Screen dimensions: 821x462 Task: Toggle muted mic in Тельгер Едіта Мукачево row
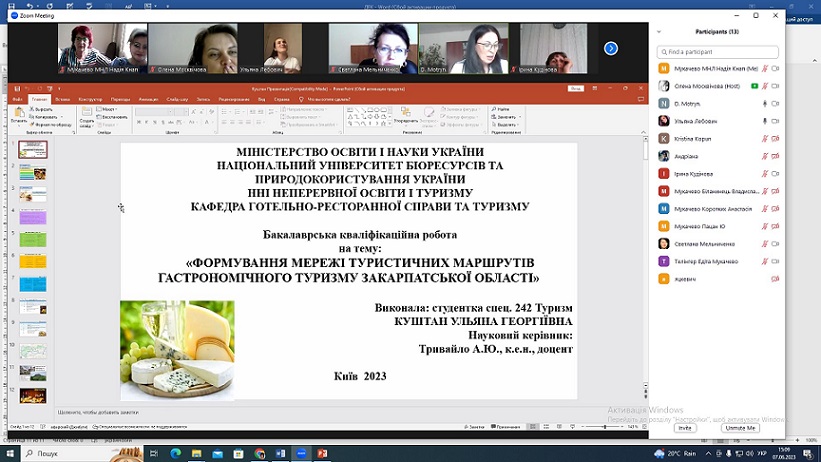[764, 261]
